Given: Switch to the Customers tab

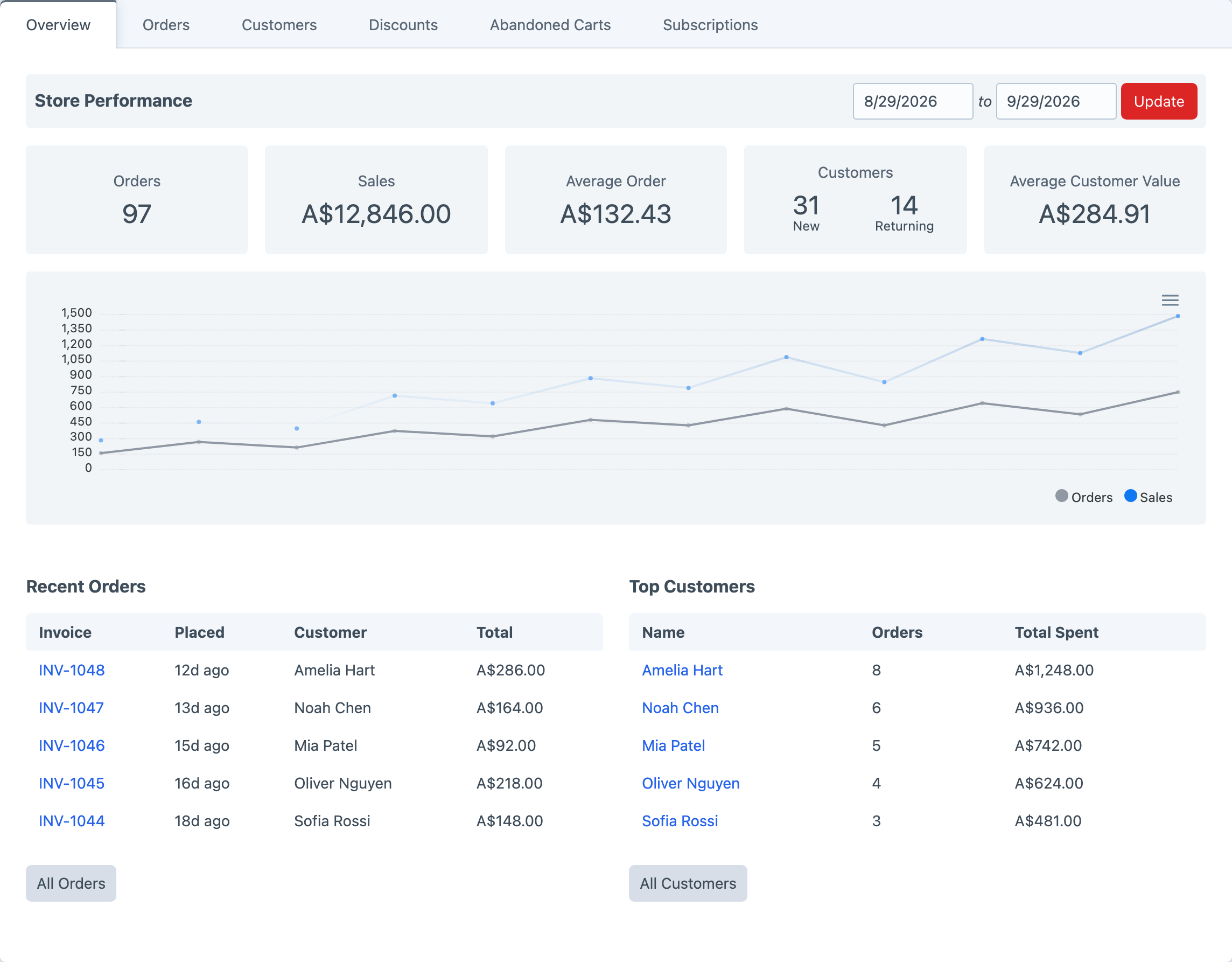Looking at the screenshot, I should coord(279,25).
